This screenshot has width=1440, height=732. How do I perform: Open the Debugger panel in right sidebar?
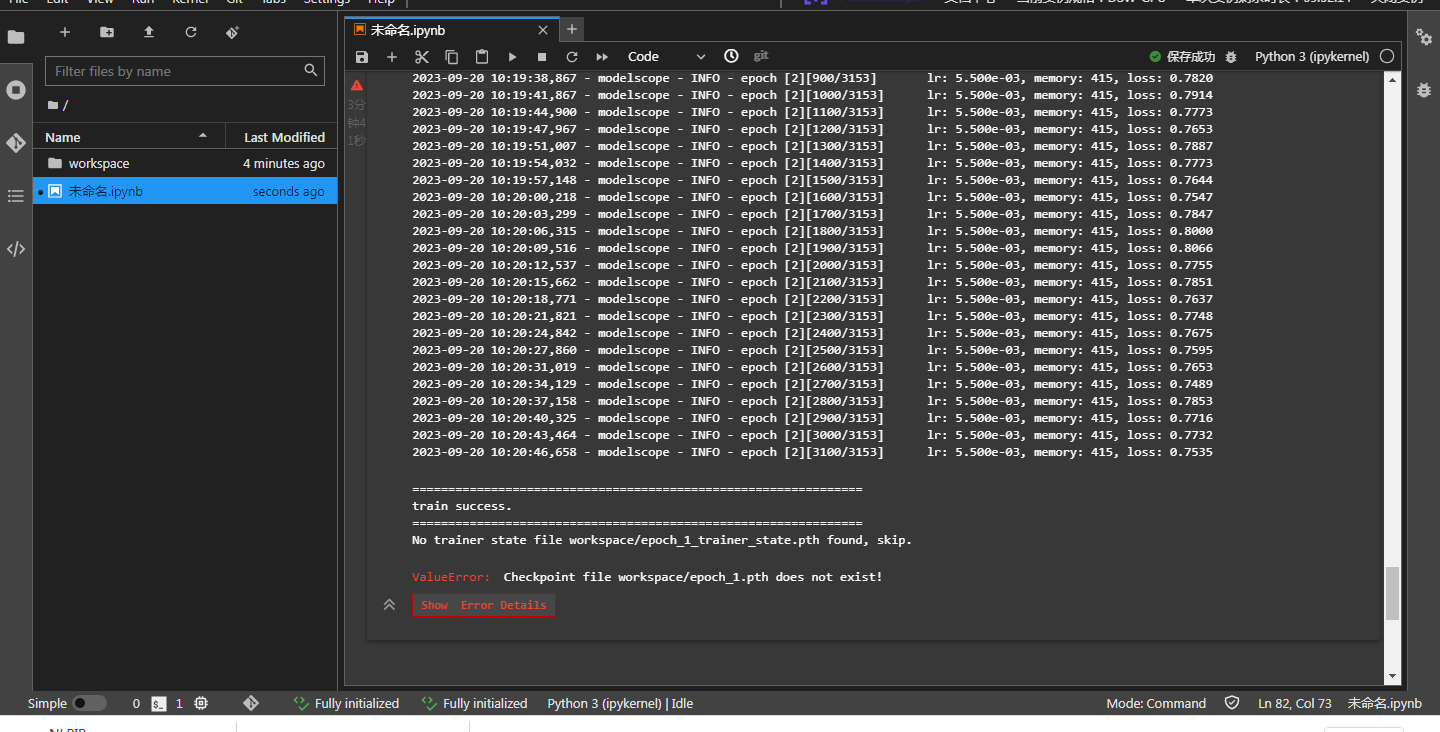click(1424, 90)
